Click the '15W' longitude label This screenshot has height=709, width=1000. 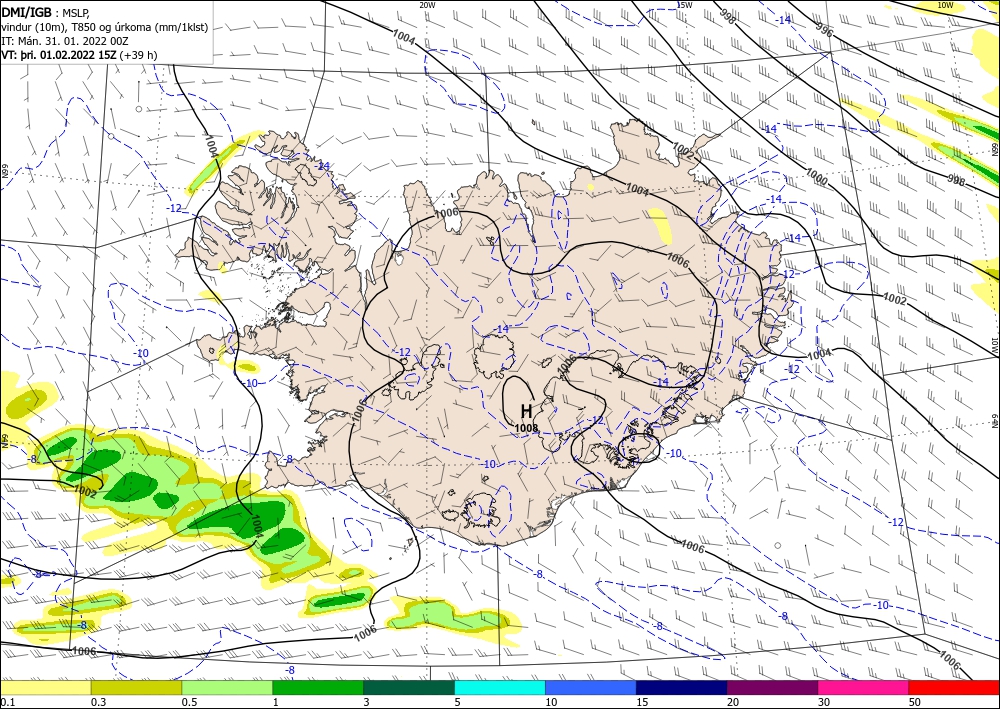(684, 5)
